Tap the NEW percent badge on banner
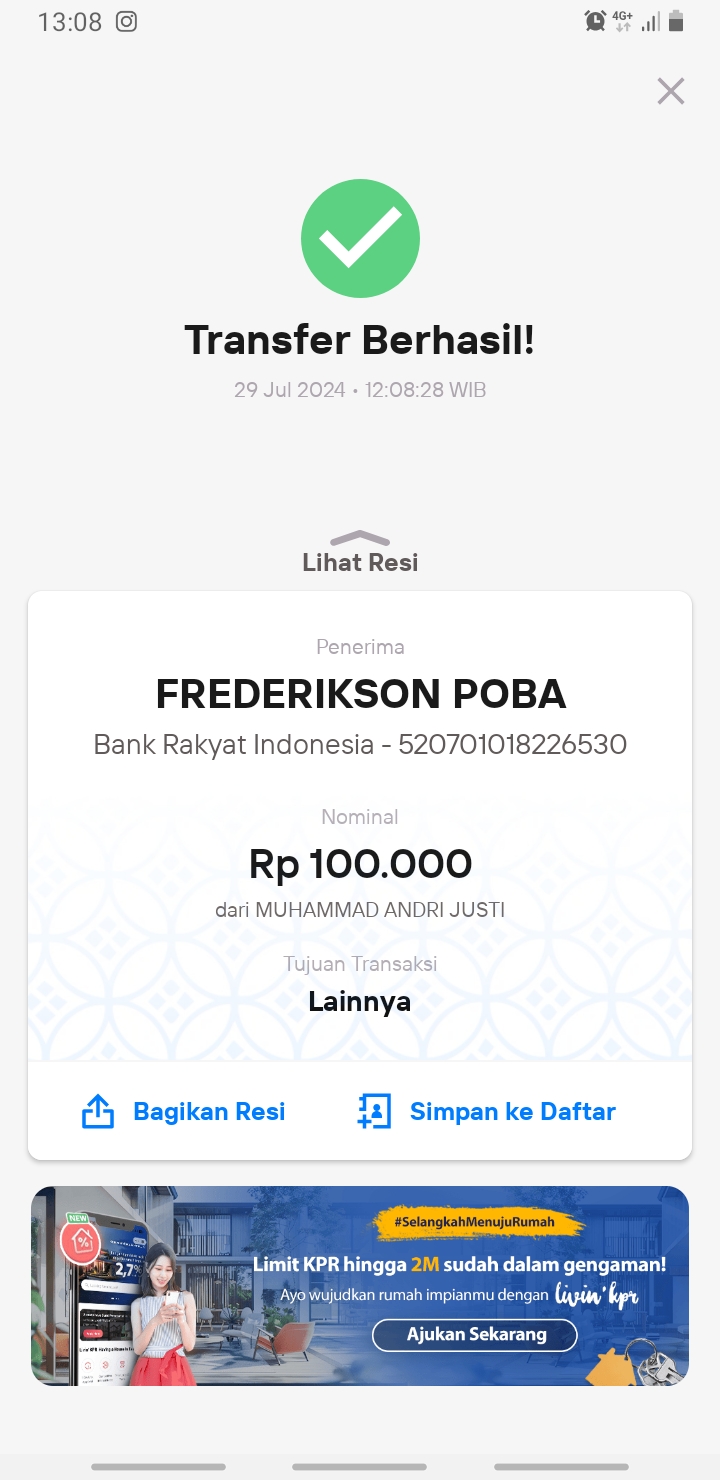This screenshot has height=1480, width=720. tap(79, 1239)
